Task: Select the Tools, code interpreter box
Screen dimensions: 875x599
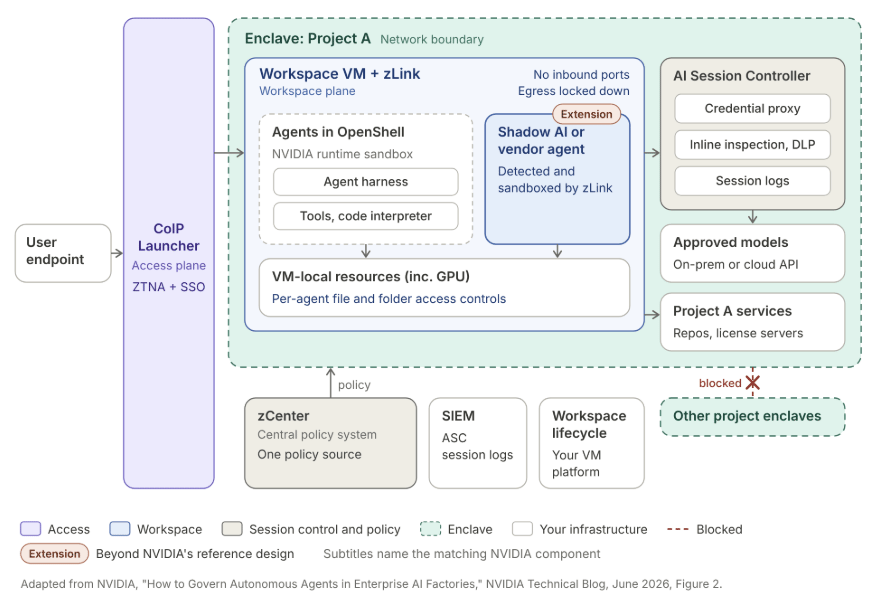Action: coord(366,216)
